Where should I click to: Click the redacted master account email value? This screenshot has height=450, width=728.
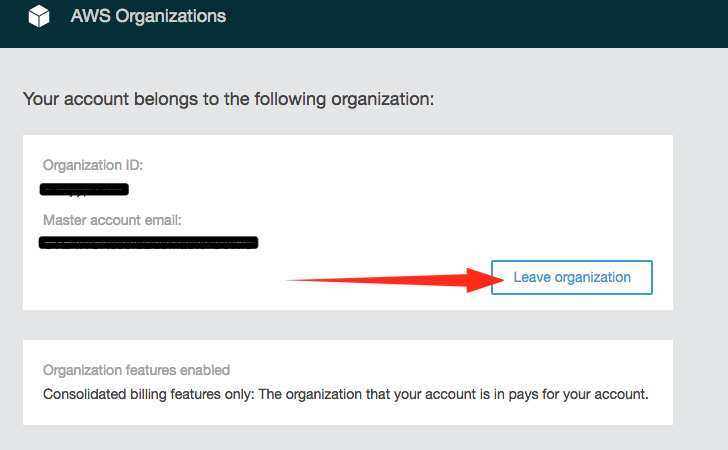pos(149,242)
